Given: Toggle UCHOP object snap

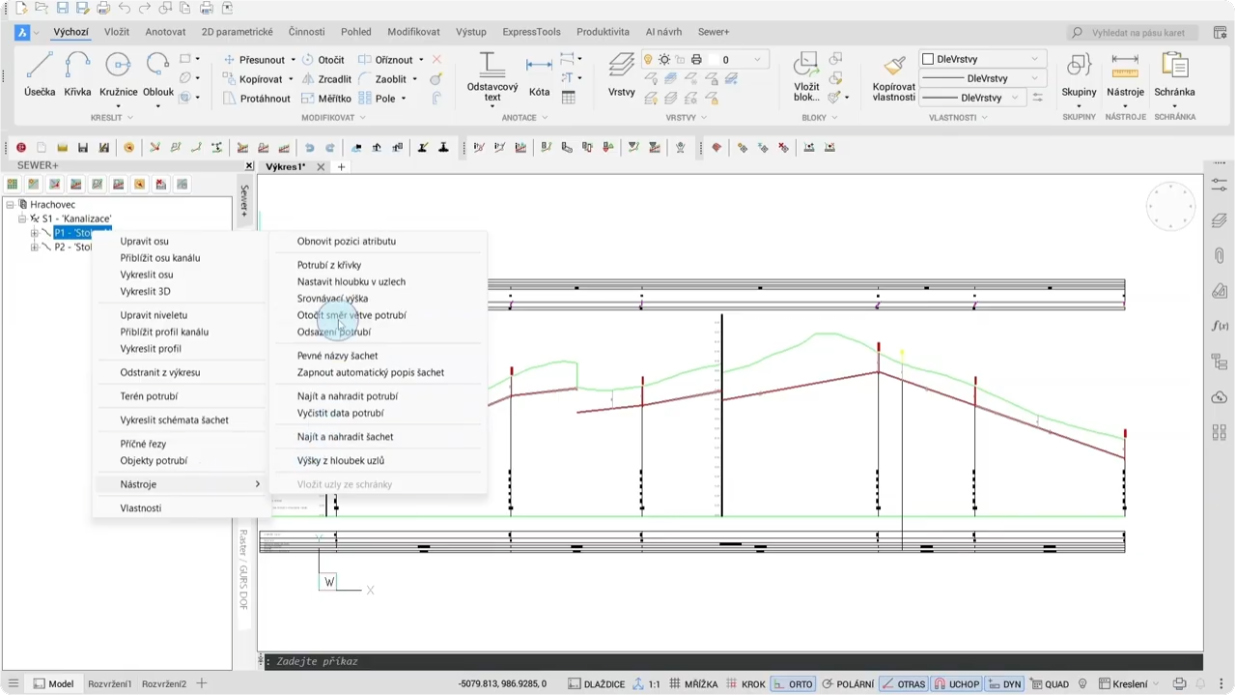Looking at the screenshot, I should (x=956, y=684).
